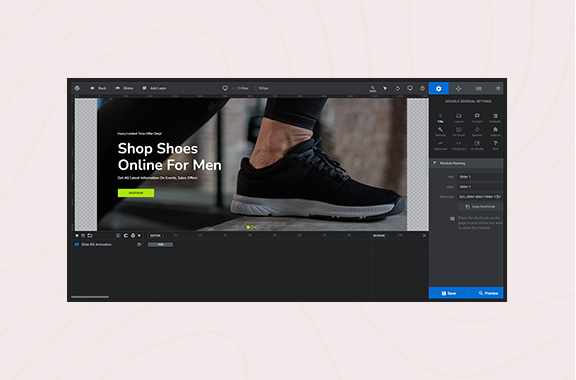The width and height of the screenshot is (576, 380).
Task: Click the Shortcode text field
Action: pos(480,197)
